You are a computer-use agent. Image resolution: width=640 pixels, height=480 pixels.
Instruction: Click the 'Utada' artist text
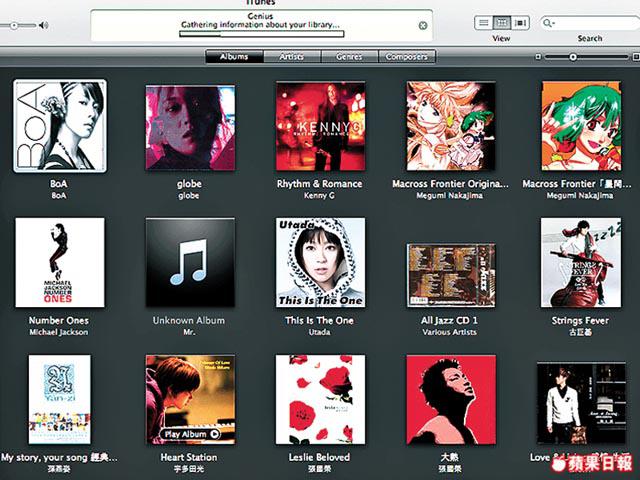[x=320, y=333]
